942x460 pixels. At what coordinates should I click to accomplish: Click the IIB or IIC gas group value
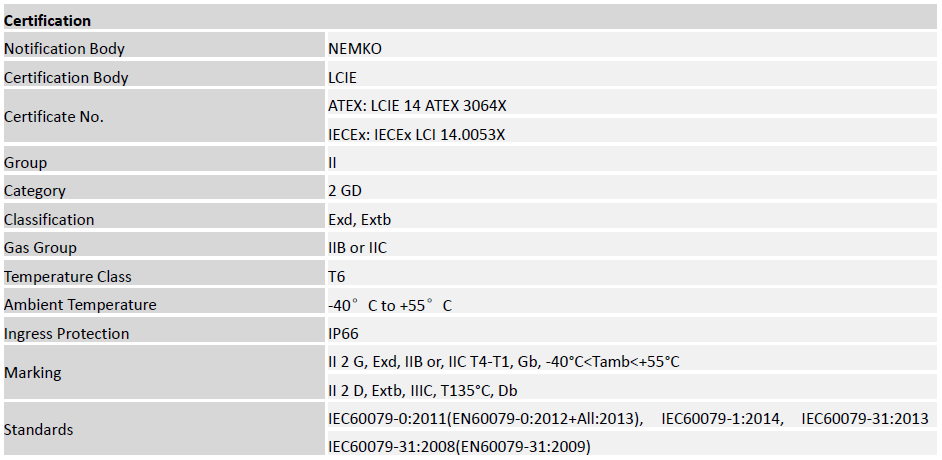[x=357, y=248]
